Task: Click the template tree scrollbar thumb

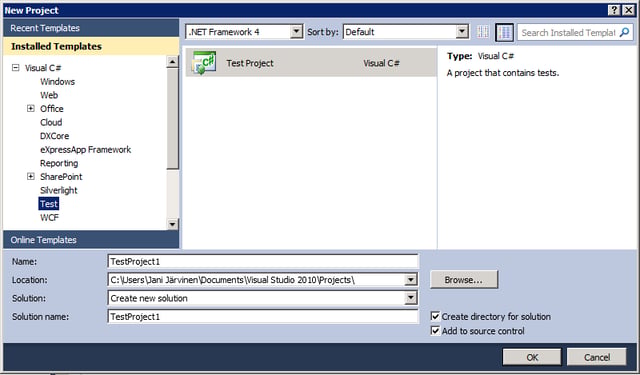Action: click(172, 119)
